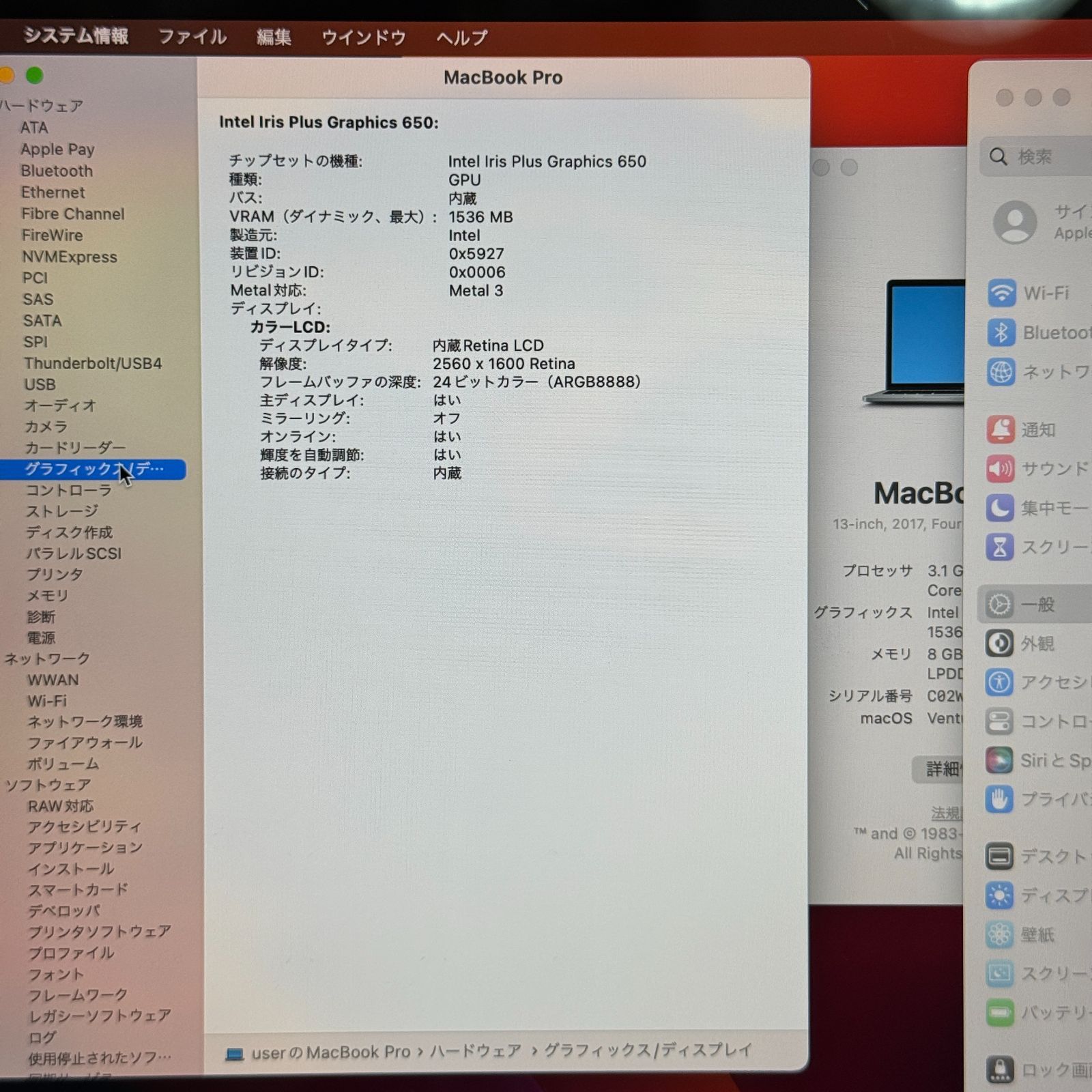Viewport: 1092px width, 1092px height.
Task: Select the highlighted グラフィックス/ディスプレイ row
Action: click(93, 470)
